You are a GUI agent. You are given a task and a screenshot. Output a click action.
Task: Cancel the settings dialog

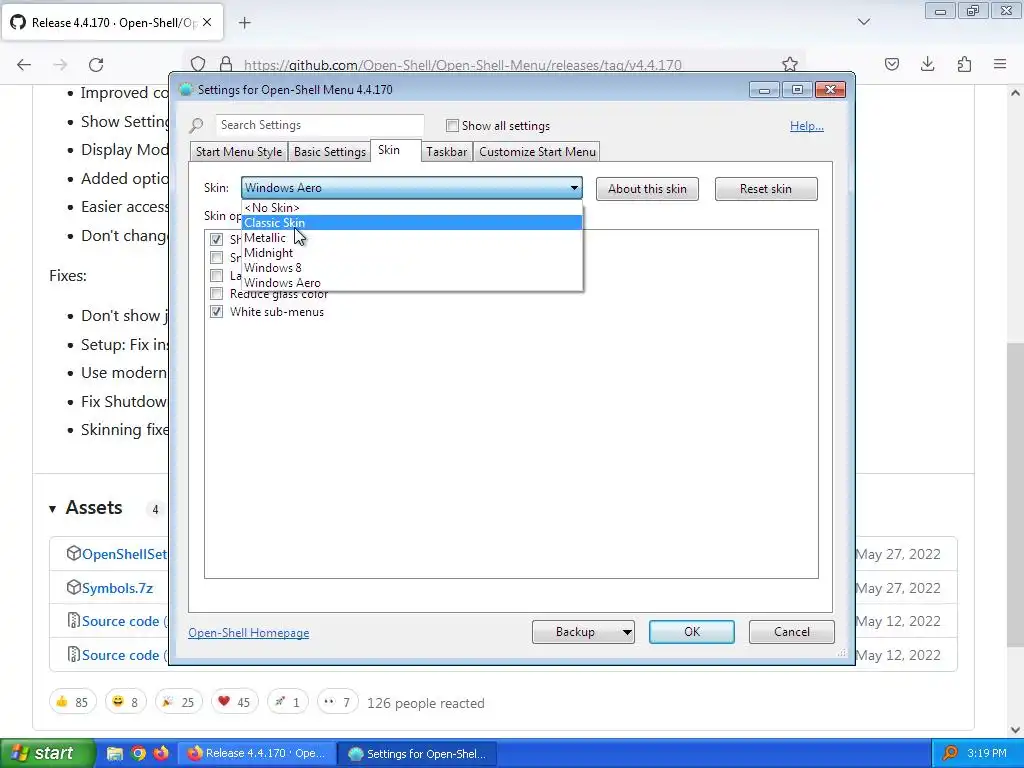[x=792, y=632]
